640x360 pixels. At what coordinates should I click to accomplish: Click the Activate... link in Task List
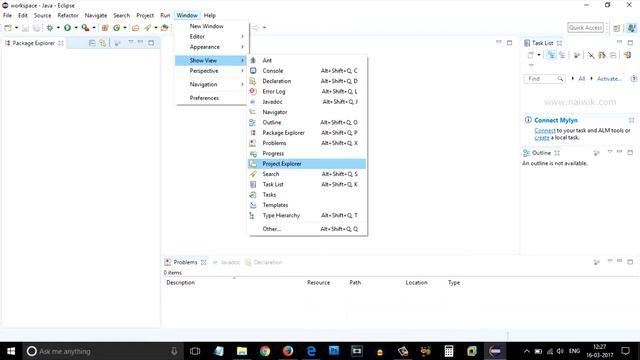click(609, 78)
